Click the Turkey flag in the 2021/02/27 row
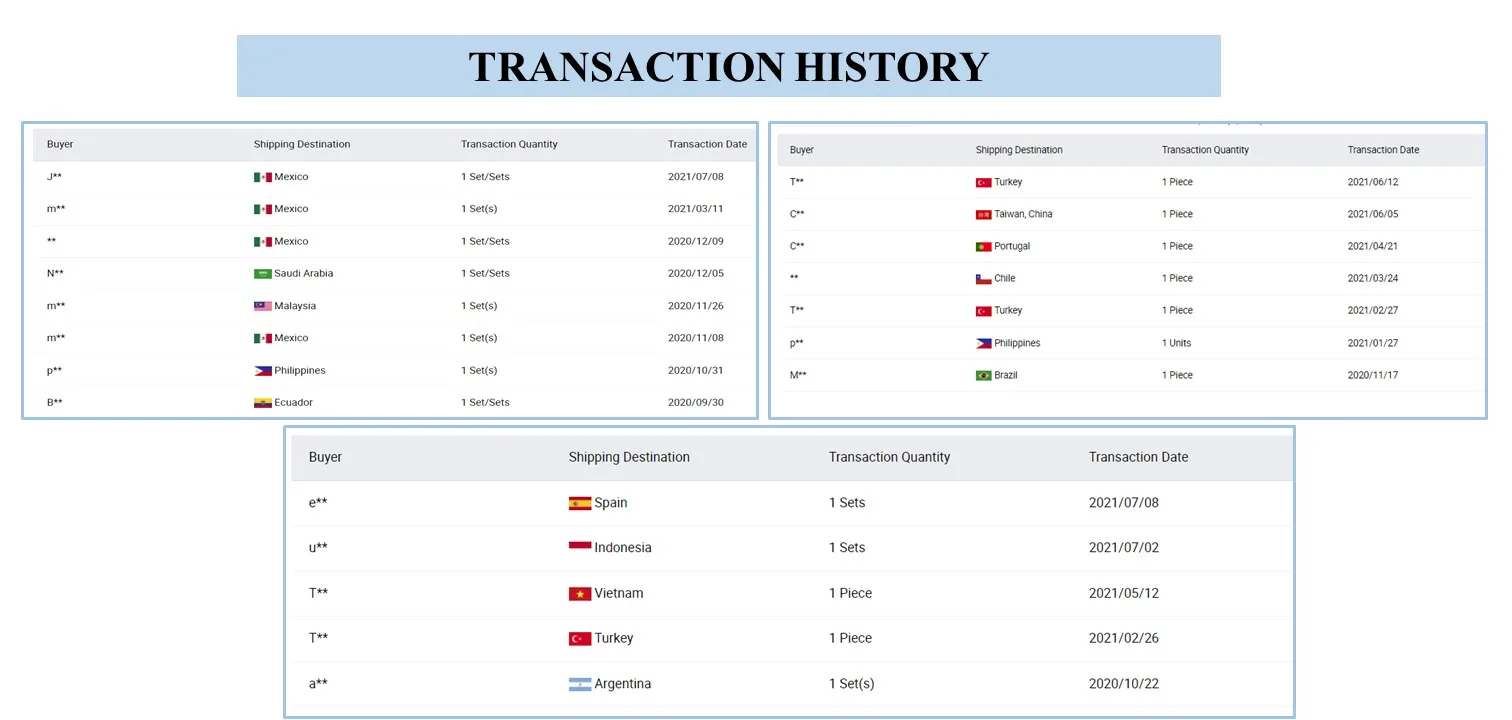 (x=984, y=310)
